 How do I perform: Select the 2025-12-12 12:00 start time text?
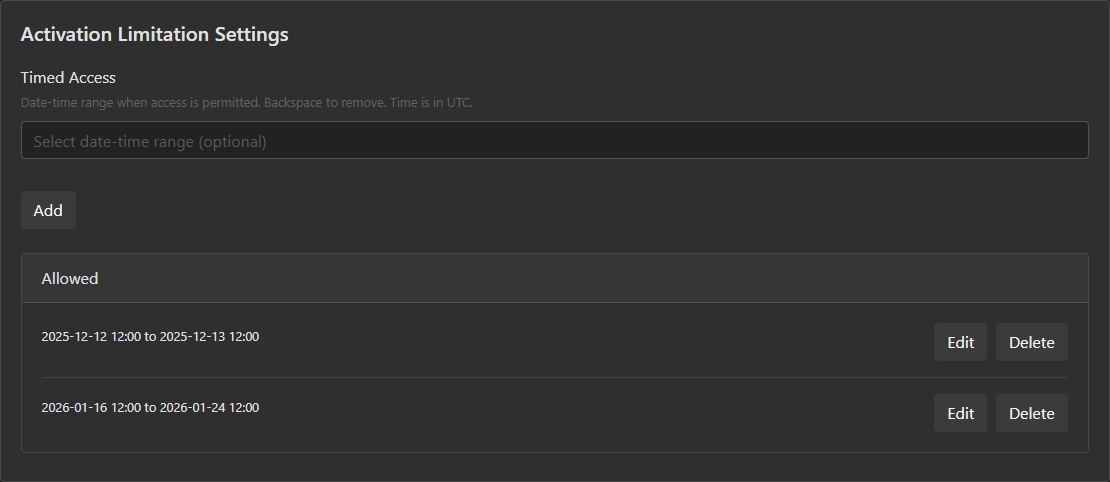click(91, 337)
